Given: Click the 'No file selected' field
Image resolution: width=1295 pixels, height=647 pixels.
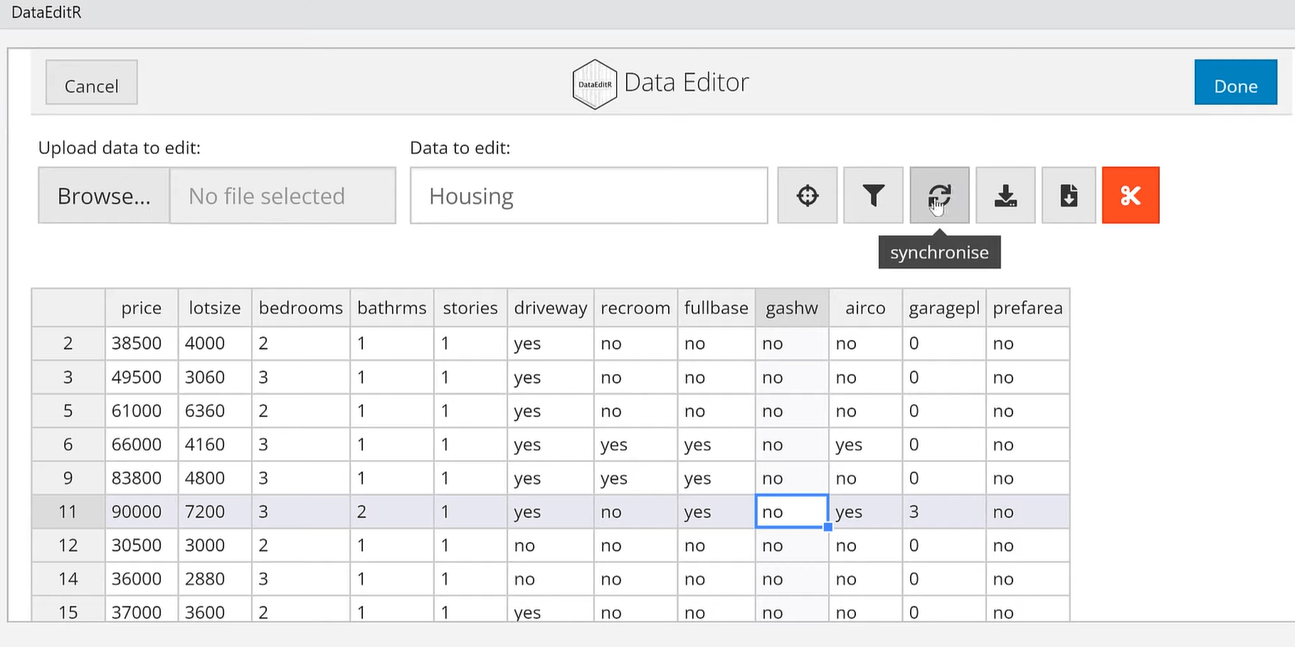Looking at the screenshot, I should click(x=283, y=196).
